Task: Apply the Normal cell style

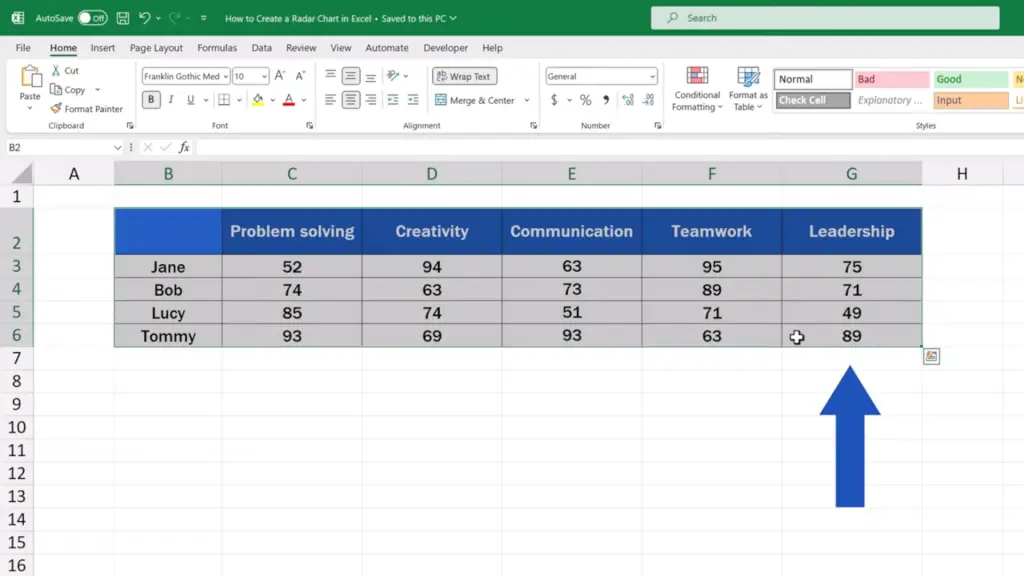Action: point(813,79)
